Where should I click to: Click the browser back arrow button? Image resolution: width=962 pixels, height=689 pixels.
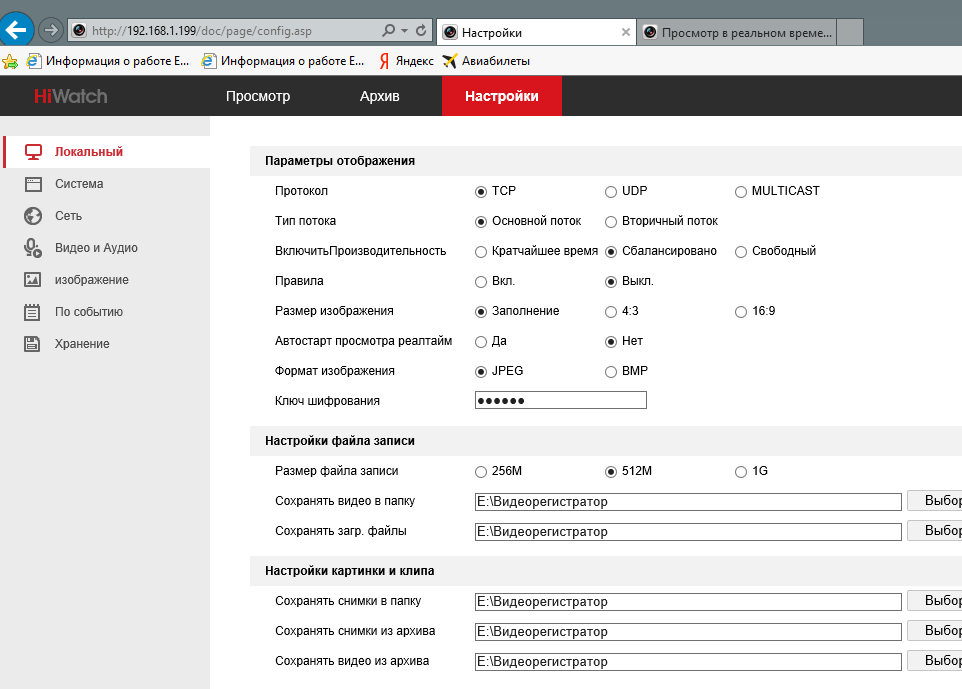click(18, 30)
